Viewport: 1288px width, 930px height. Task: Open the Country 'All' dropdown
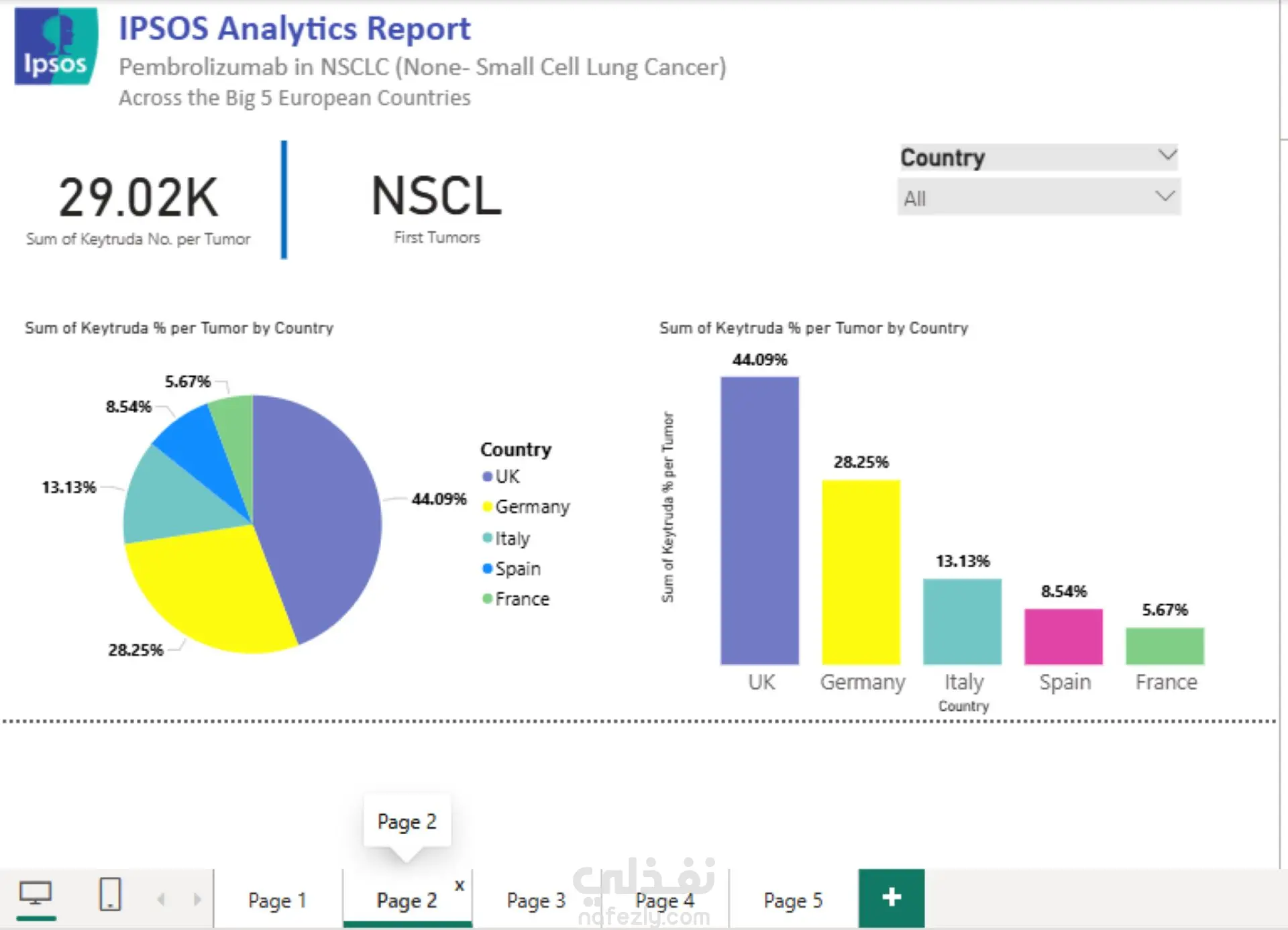coord(1038,197)
